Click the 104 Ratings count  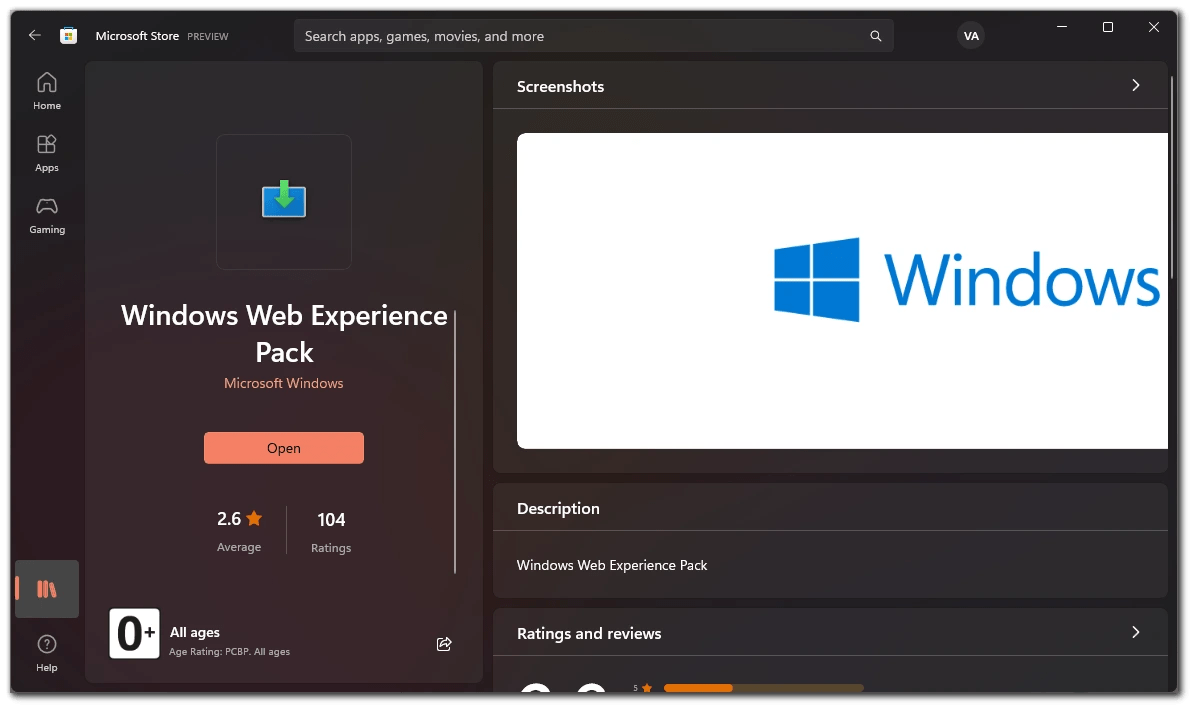tap(331, 531)
